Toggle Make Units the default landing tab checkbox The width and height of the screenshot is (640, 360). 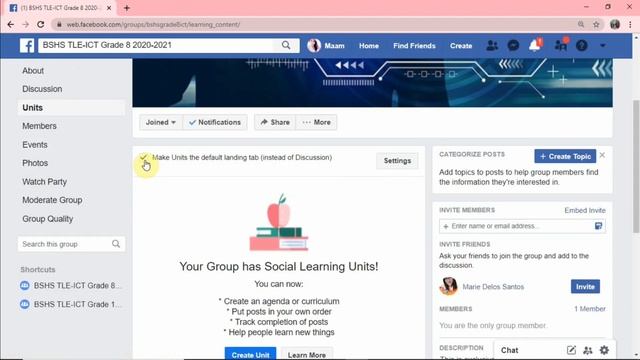click(143, 157)
